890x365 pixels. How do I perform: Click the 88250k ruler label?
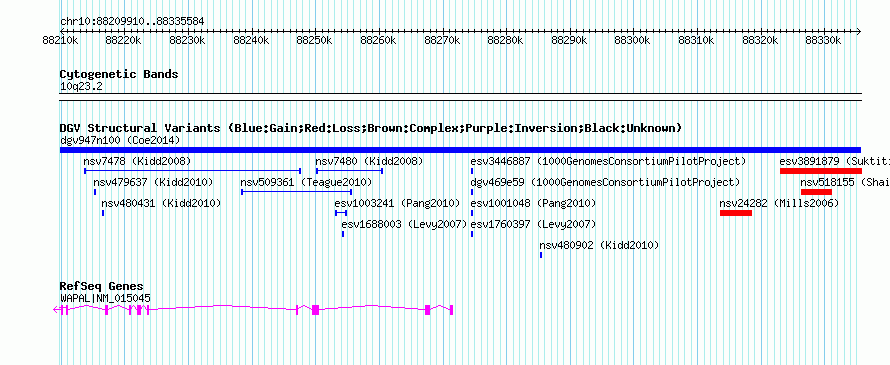(x=314, y=41)
